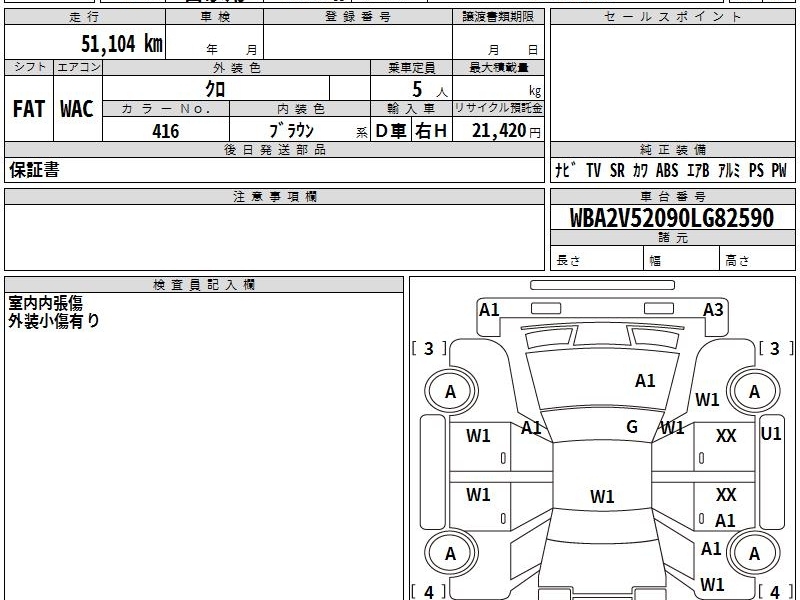This screenshot has height=600, width=800.
Task: Select the inspector note 室内内張傷
Action: click(45, 303)
